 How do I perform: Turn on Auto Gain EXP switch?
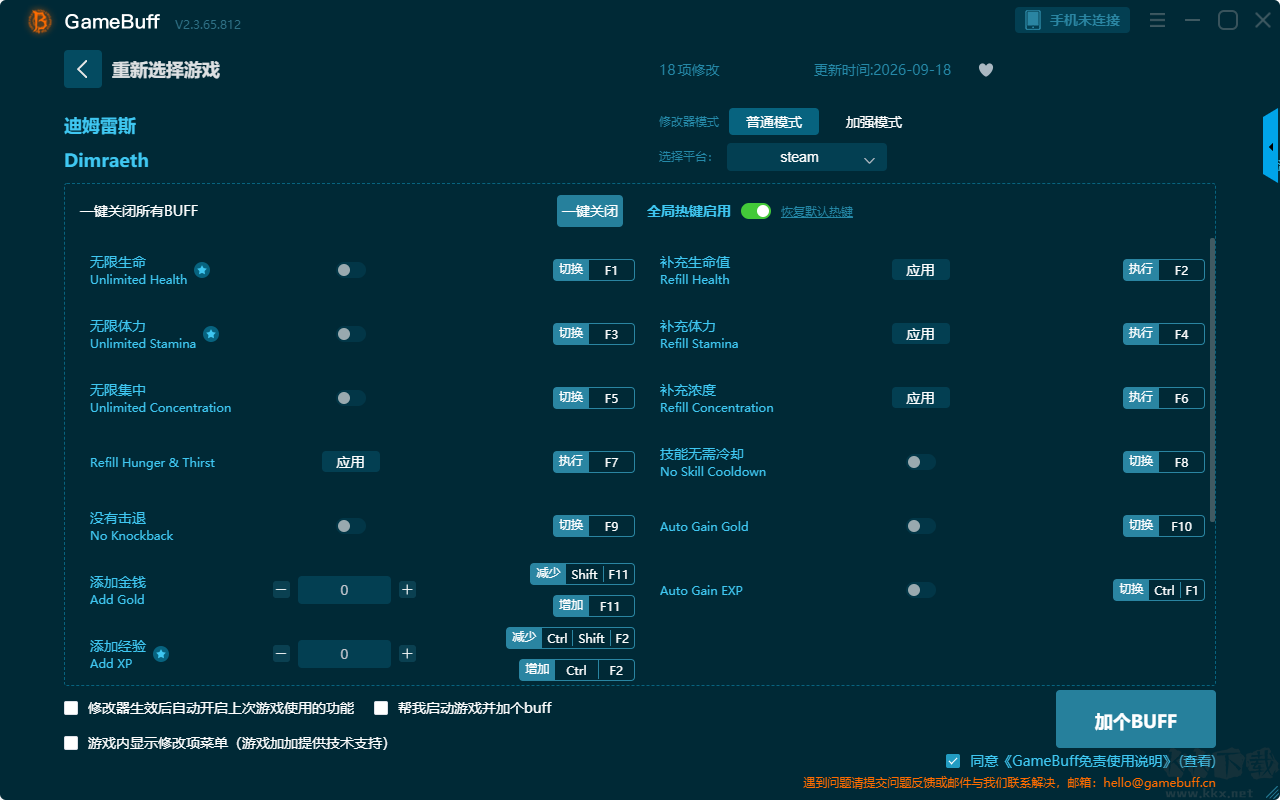(920, 590)
